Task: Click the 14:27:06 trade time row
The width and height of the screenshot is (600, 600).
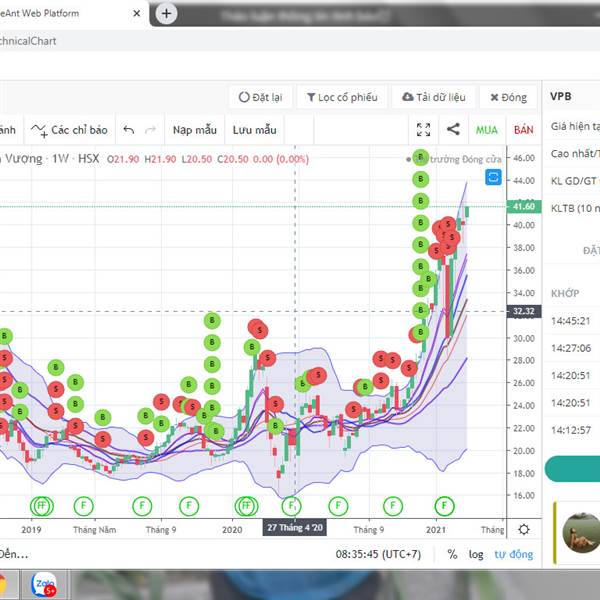Action: [572, 348]
